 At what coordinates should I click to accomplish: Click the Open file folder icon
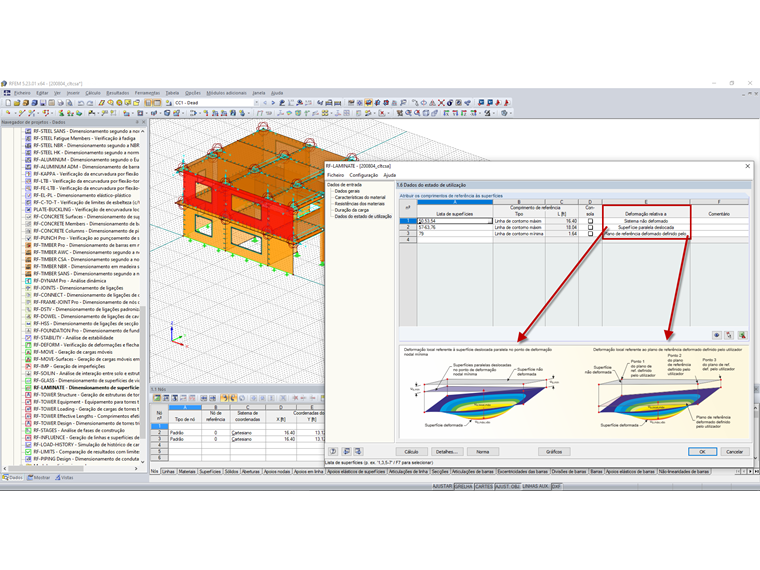(17, 103)
